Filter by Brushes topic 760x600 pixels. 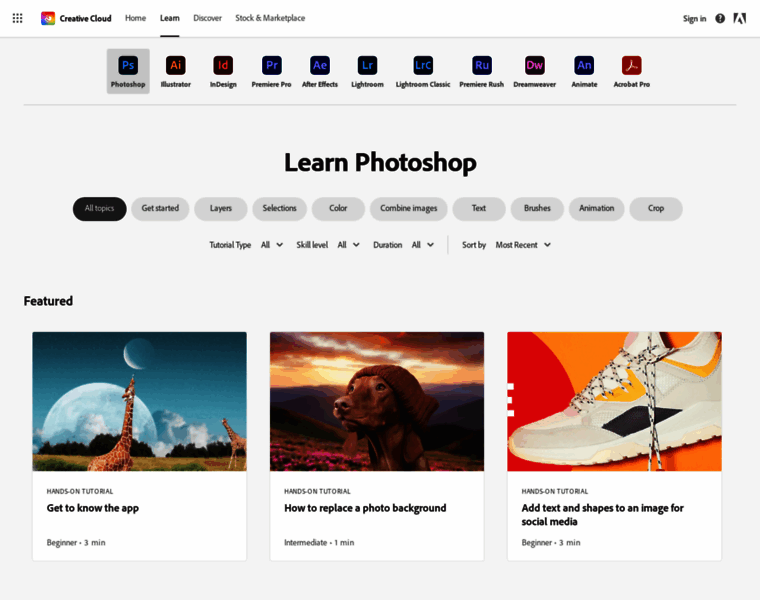point(537,208)
